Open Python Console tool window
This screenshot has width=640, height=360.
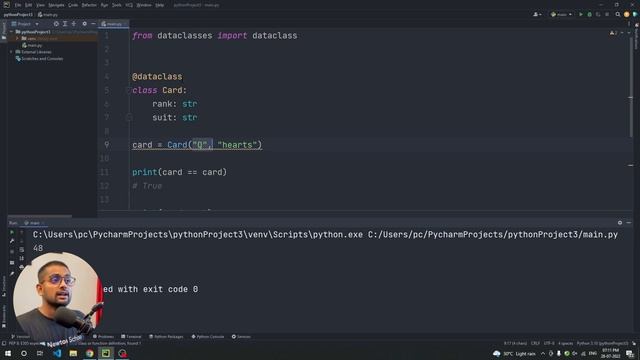pyautogui.click(x=208, y=337)
